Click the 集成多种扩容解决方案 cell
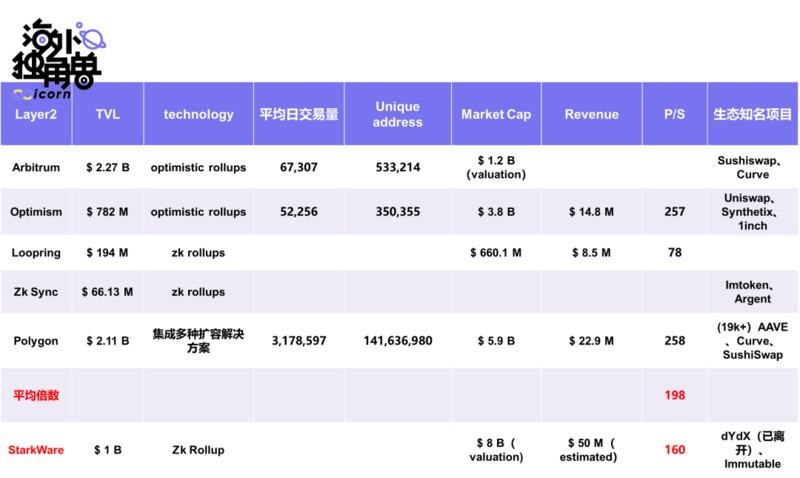This screenshot has width=800, height=478. (x=198, y=341)
